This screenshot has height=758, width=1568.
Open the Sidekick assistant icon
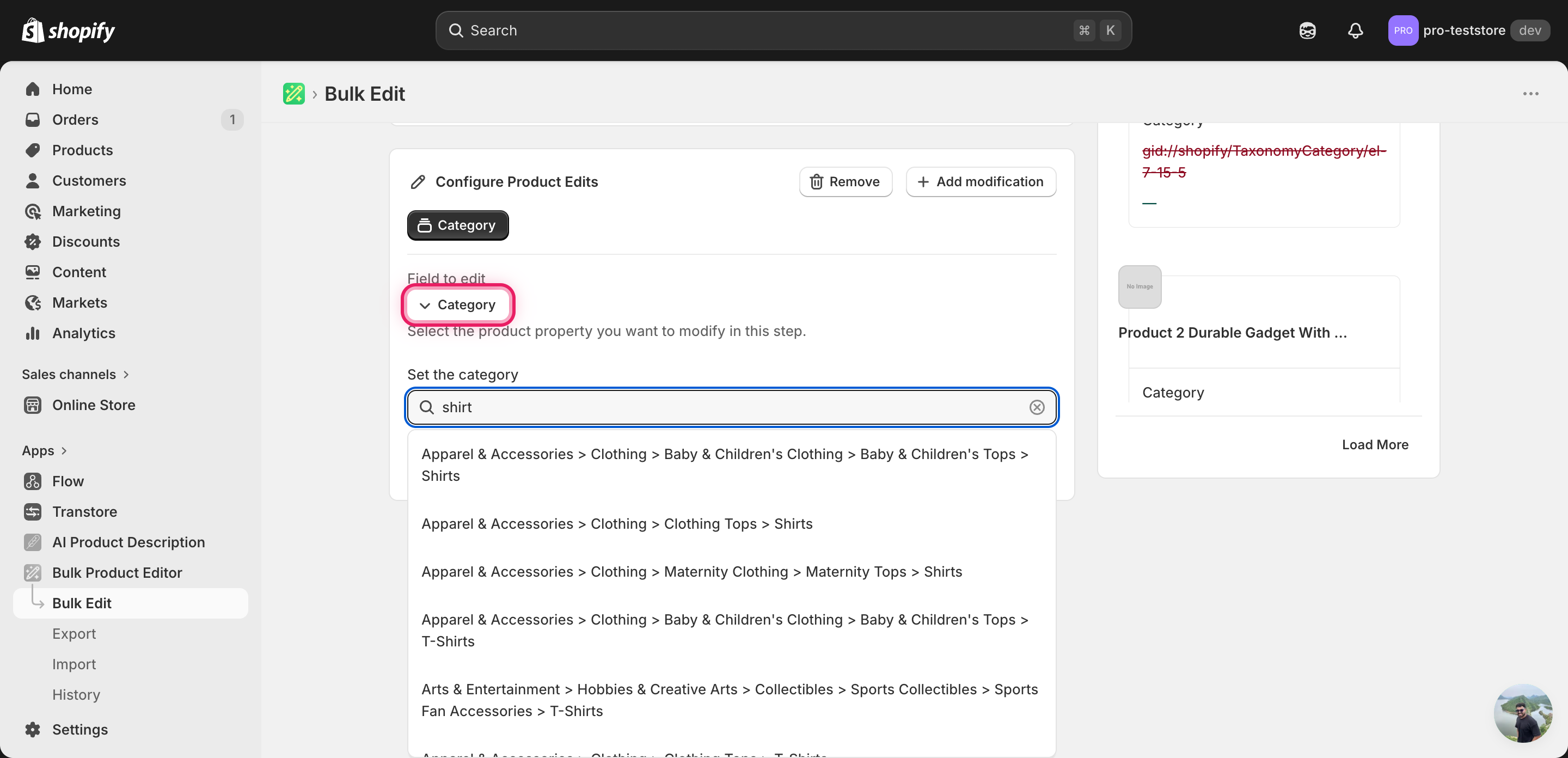coord(1307,30)
